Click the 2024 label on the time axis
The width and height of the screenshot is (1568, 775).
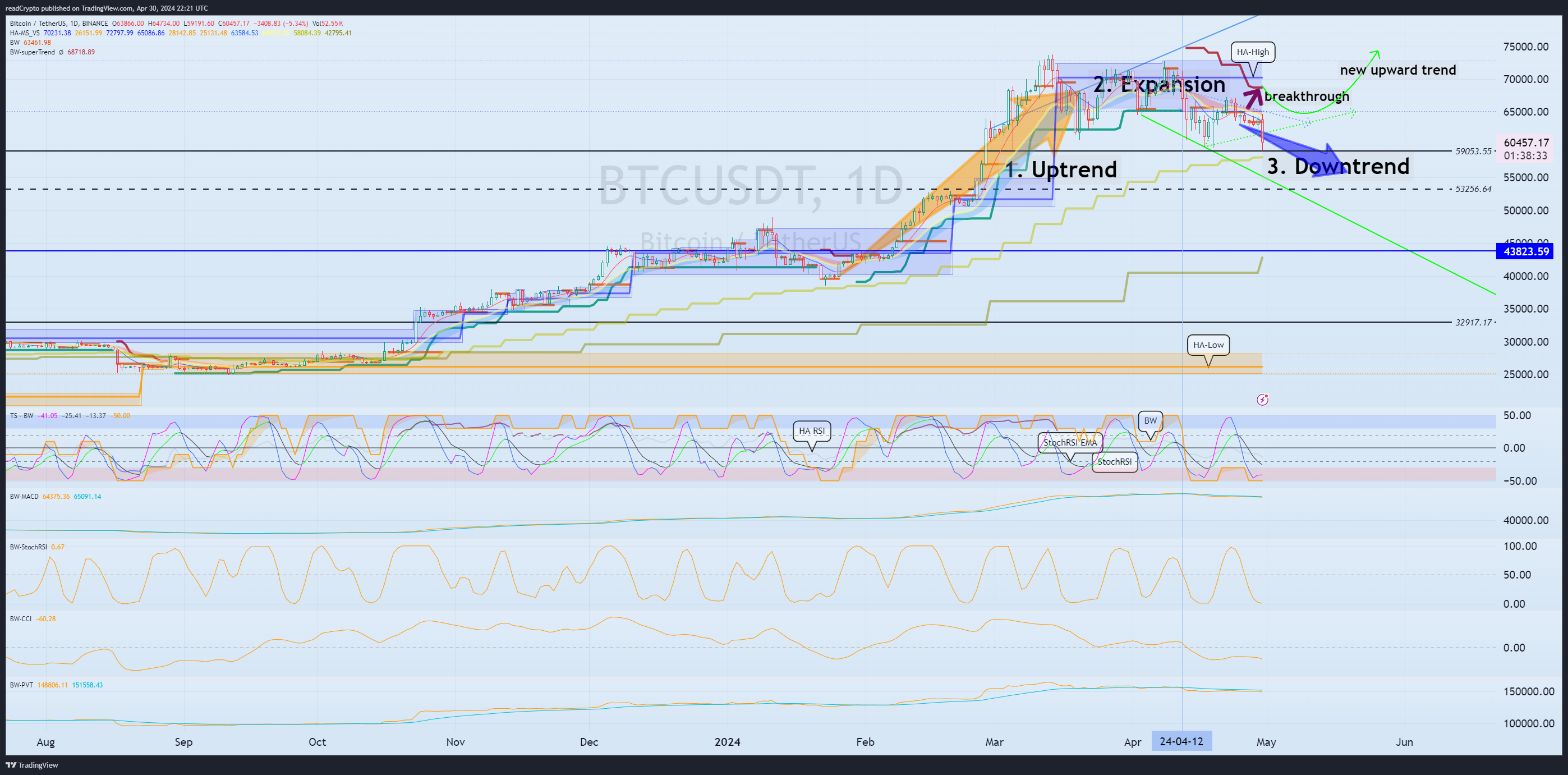point(728,742)
